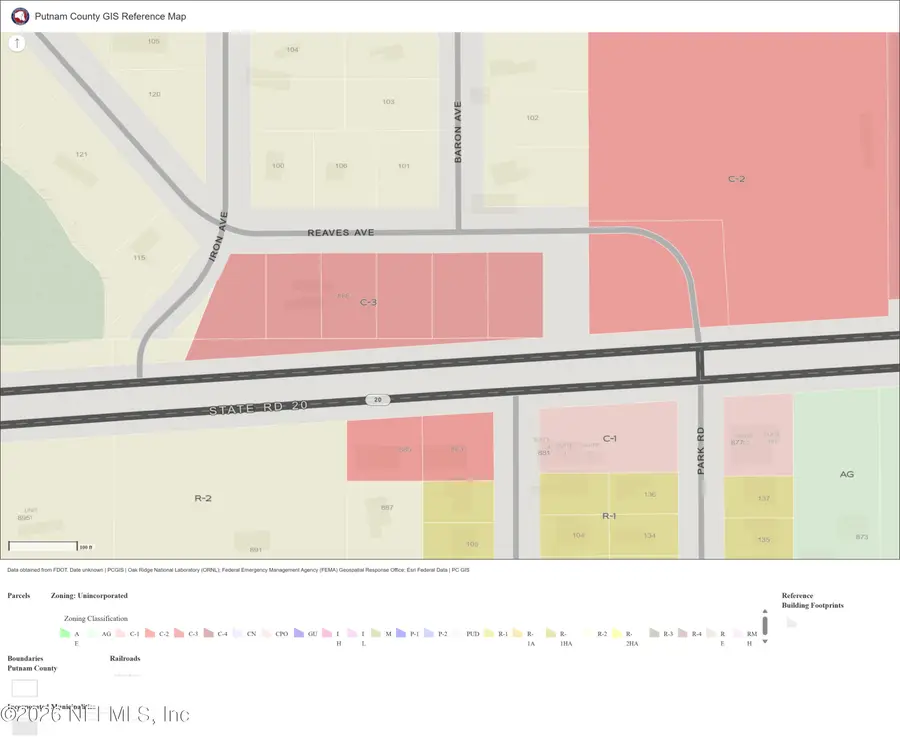This screenshot has width=900, height=748.
Task: Click the map scale bar
Action: click(43, 546)
